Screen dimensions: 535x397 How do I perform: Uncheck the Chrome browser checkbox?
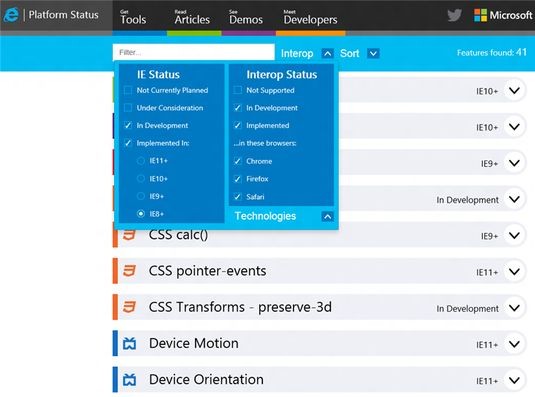[237, 161]
